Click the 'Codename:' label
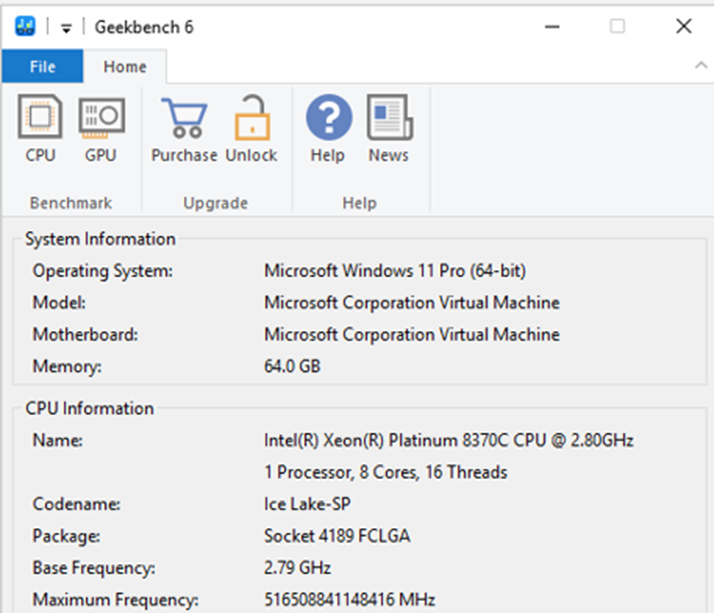714x613 pixels. pyautogui.click(x=76, y=504)
